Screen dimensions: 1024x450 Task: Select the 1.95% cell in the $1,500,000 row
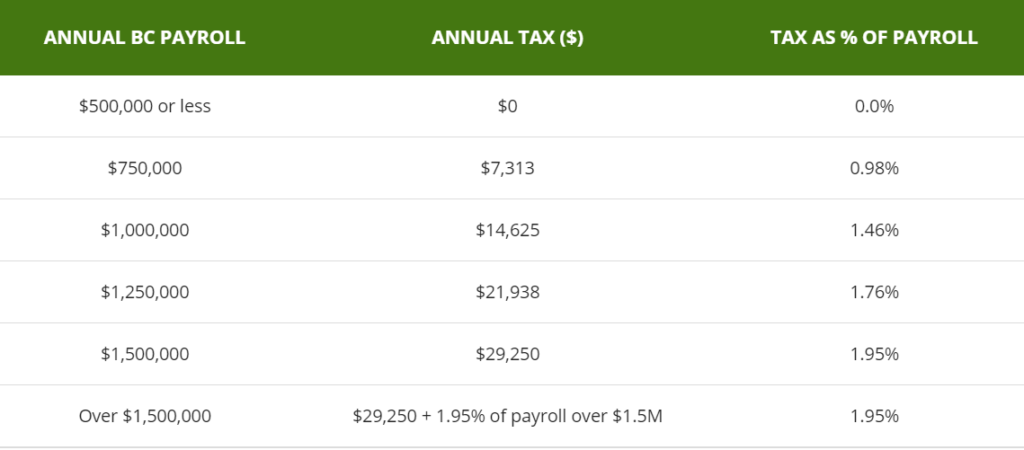[874, 354]
